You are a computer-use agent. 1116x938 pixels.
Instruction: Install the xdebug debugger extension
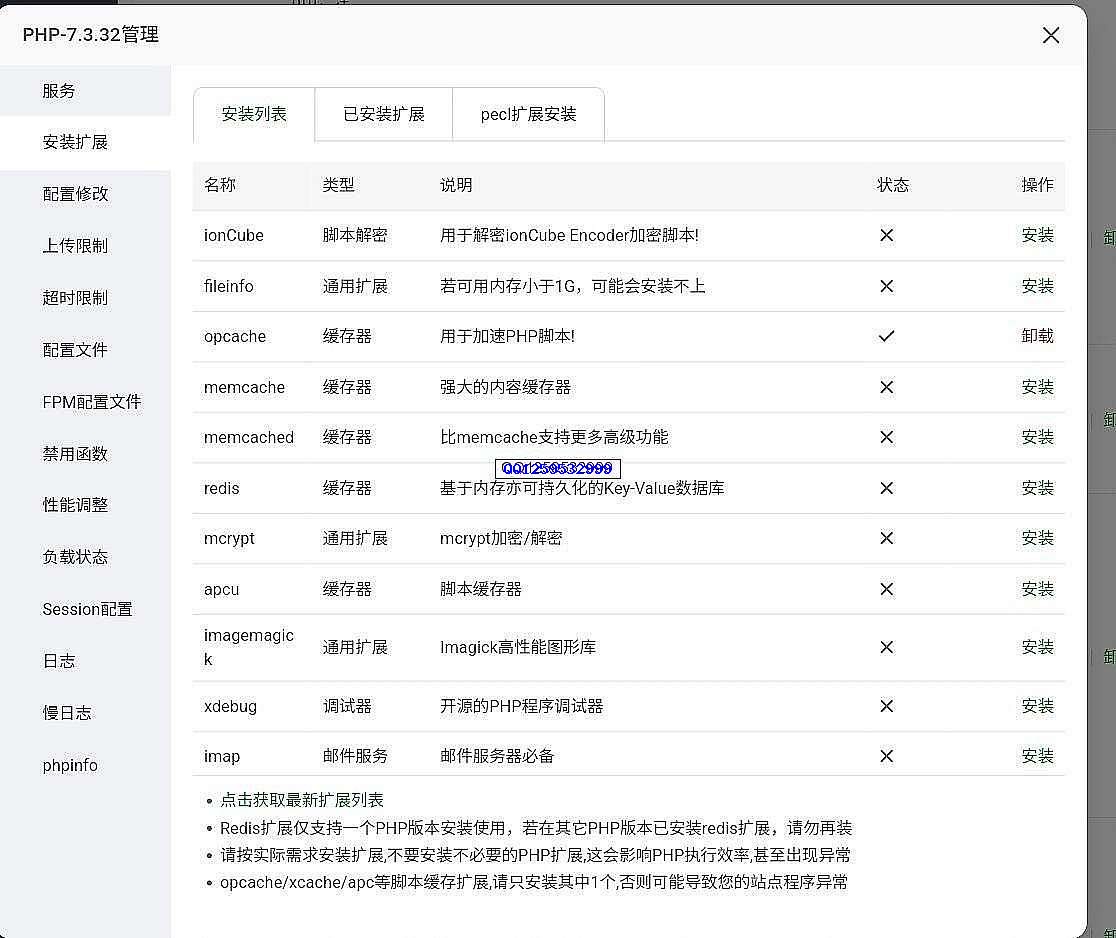click(x=1038, y=706)
